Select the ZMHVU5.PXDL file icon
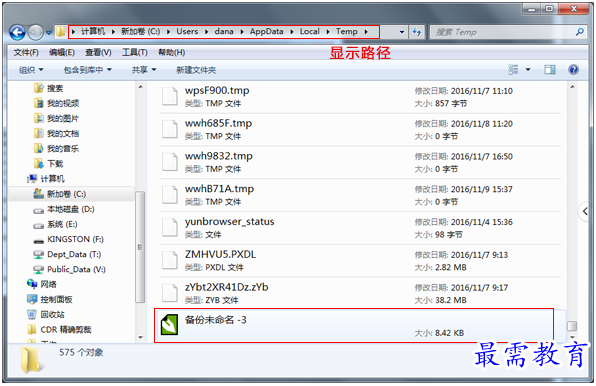Screen dimensions: 596x386 point(170,260)
